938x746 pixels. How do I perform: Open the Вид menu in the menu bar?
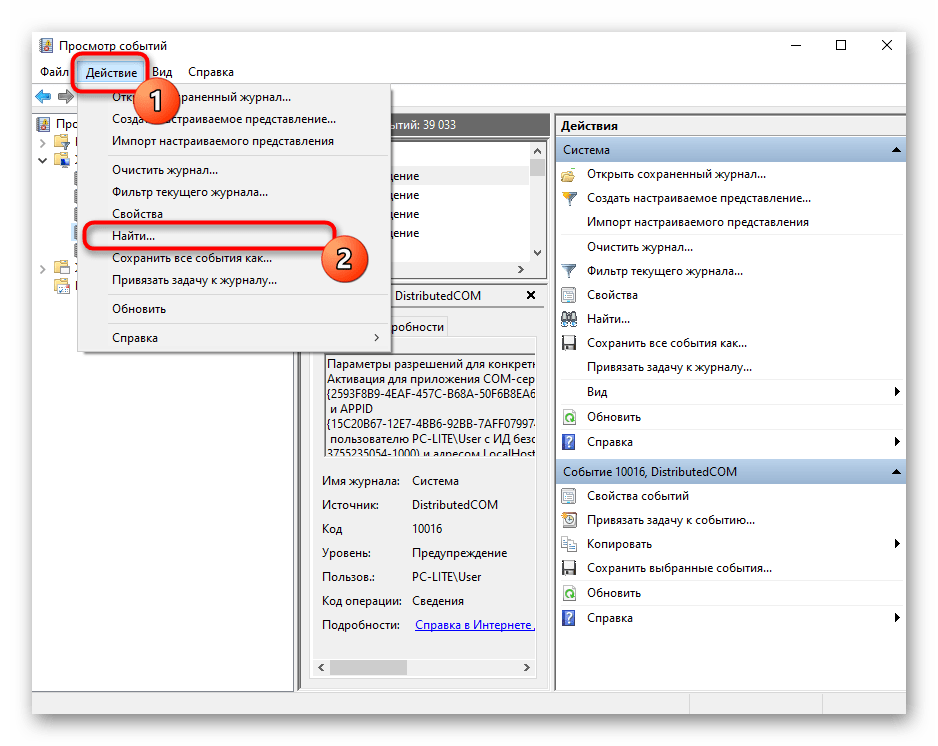point(162,72)
